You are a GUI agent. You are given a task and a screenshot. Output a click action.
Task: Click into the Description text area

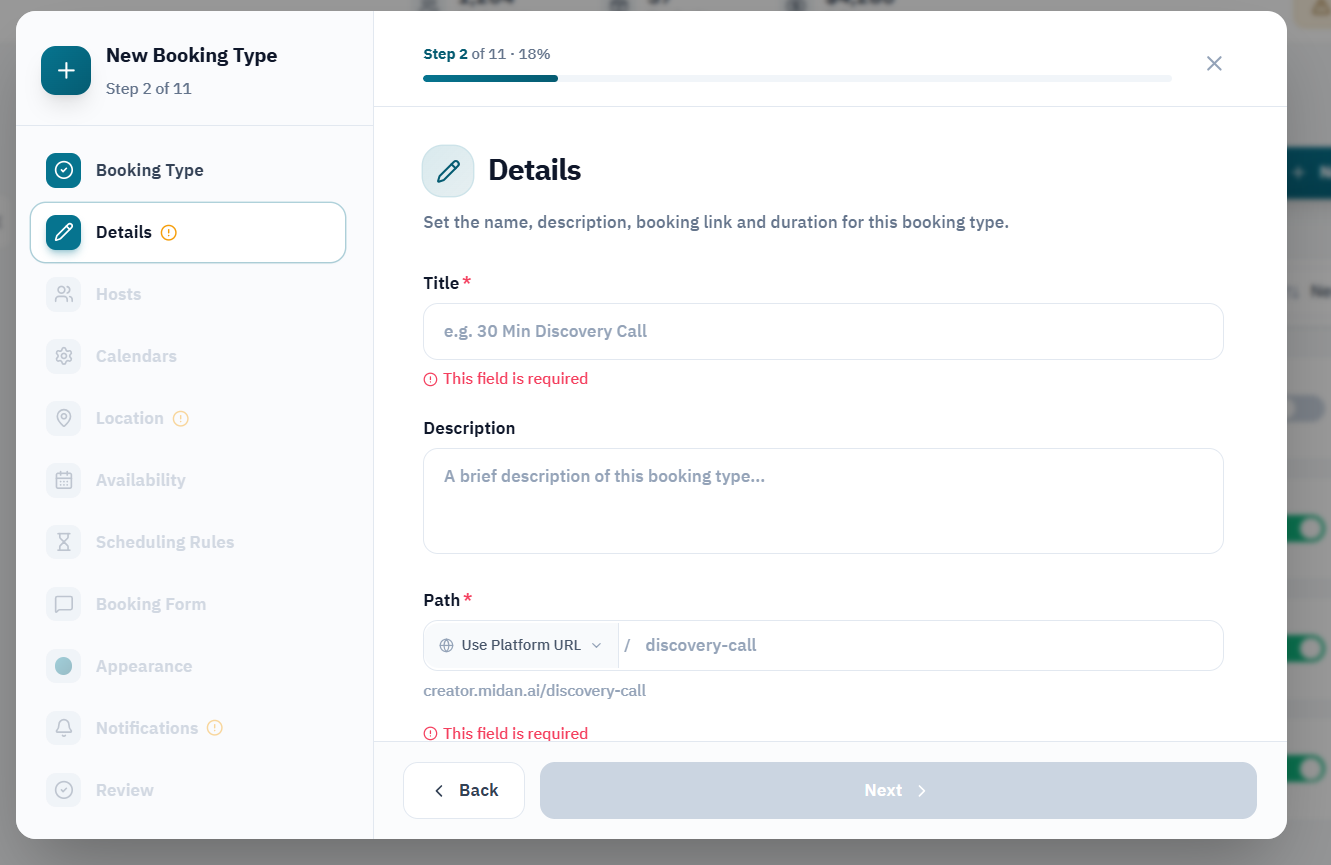(823, 501)
